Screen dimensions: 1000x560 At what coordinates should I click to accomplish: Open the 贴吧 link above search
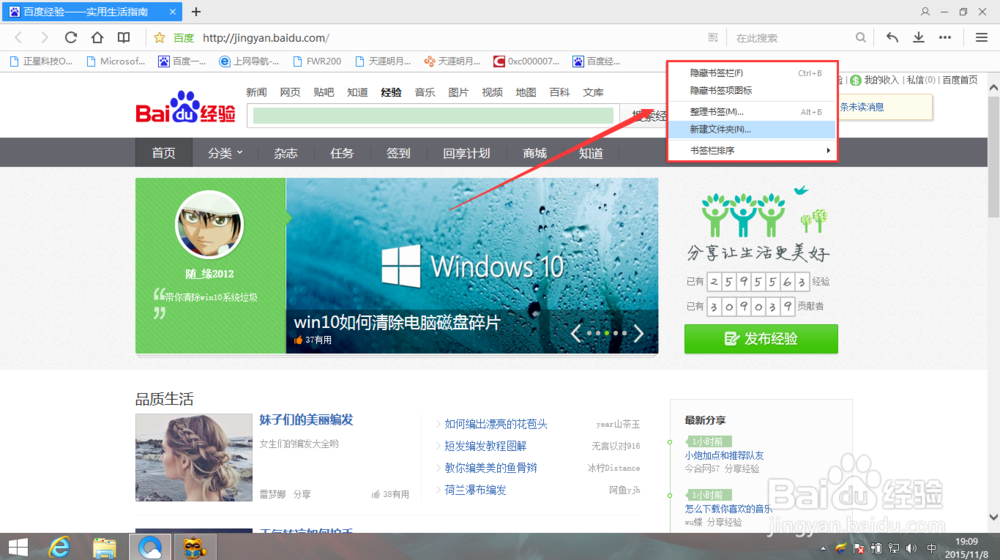click(x=324, y=92)
